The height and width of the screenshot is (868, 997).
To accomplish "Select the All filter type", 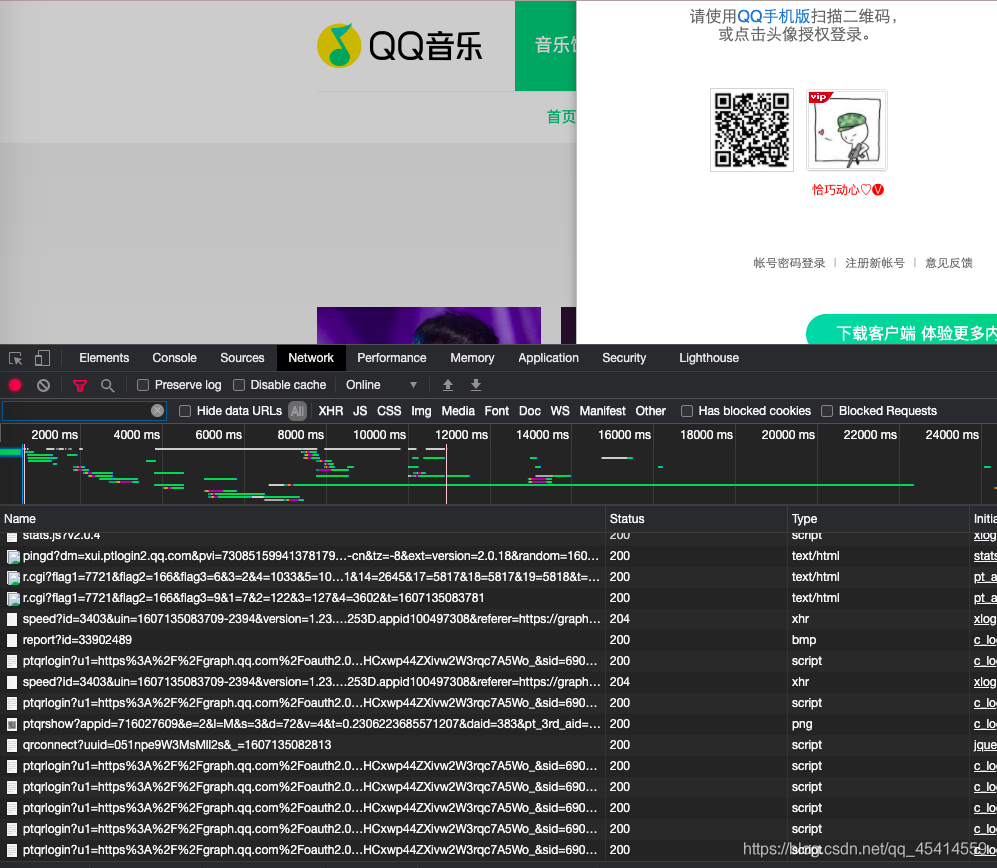I will click(298, 411).
